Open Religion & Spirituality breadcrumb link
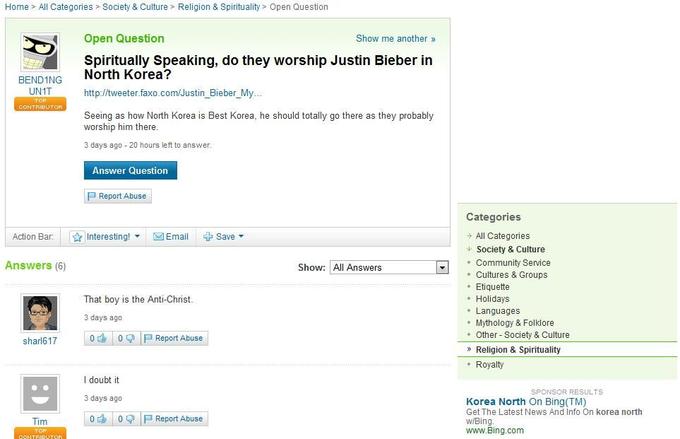Screen dimensions: 680x439 pos(219,7)
